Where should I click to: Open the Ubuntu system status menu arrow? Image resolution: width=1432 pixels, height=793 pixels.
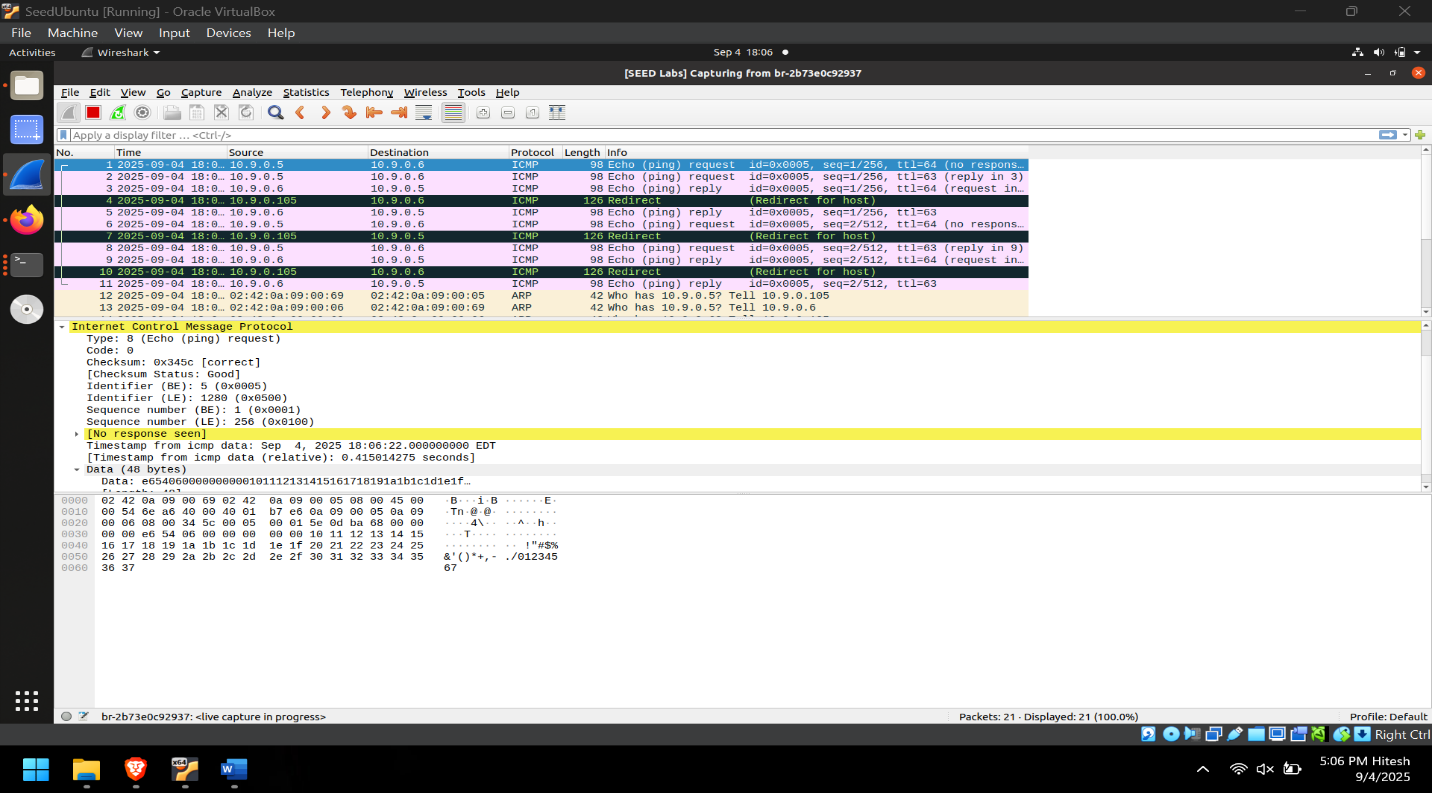pyautogui.click(x=1417, y=52)
